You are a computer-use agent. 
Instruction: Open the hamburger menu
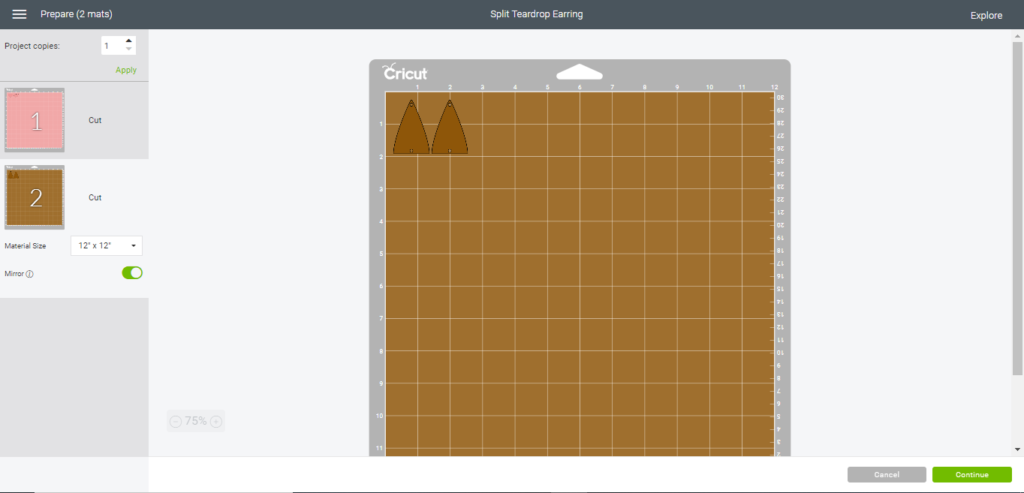point(19,15)
